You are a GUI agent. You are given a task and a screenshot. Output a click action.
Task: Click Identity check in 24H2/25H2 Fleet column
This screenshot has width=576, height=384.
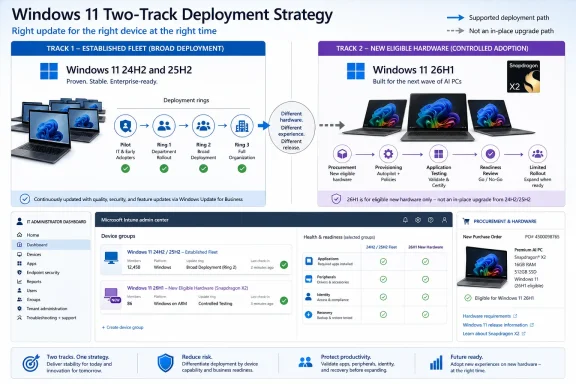click(x=383, y=297)
